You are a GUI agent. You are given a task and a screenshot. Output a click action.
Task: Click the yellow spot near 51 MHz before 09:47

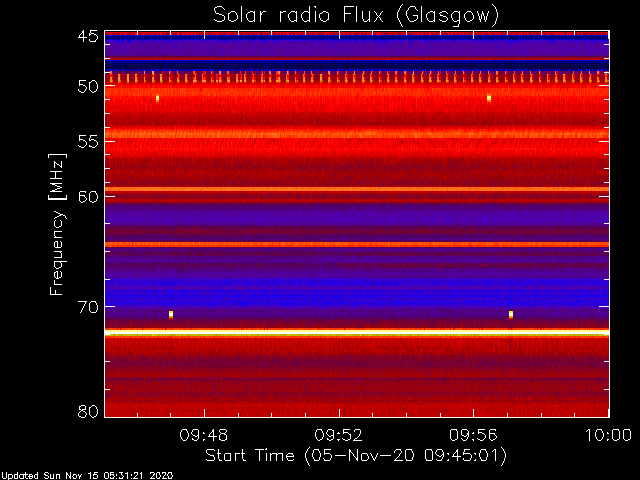pos(158,98)
